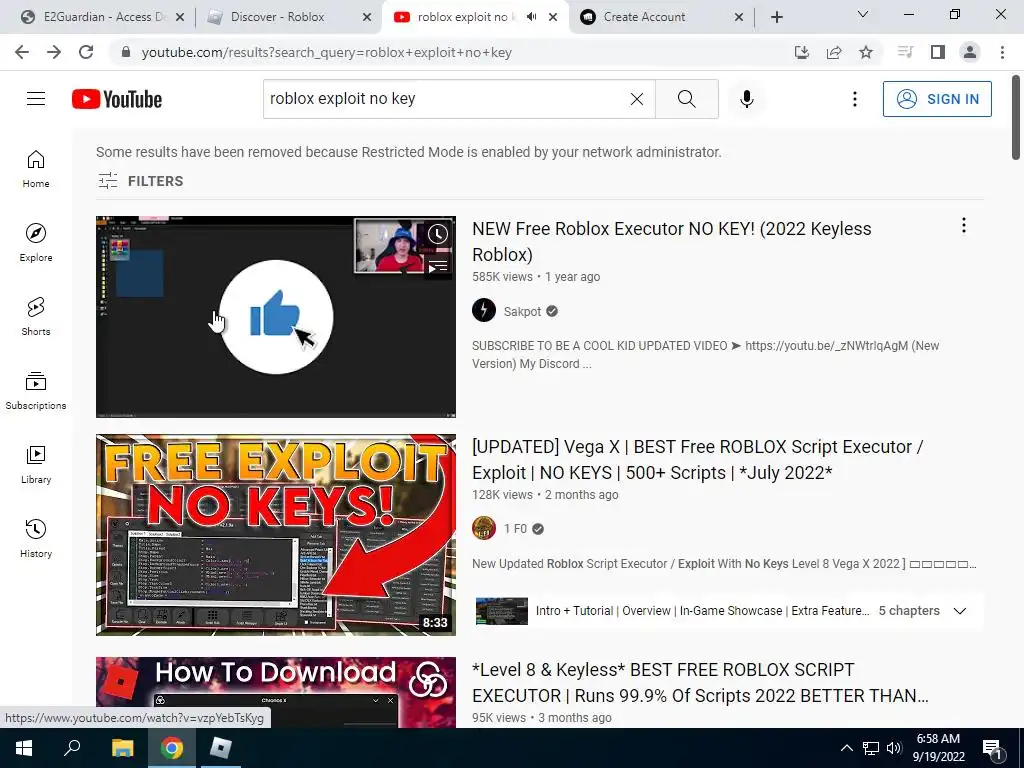The width and height of the screenshot is (1024, 768).
Task: Open Library in the sidebar
Action: pos(36,464)
